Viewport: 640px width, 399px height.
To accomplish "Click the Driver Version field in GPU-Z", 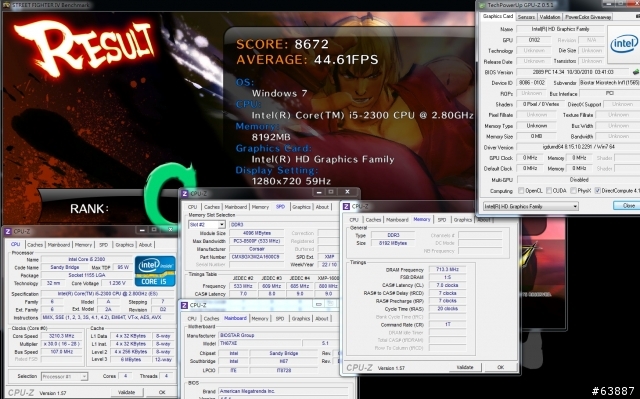I will click(578, 146).
